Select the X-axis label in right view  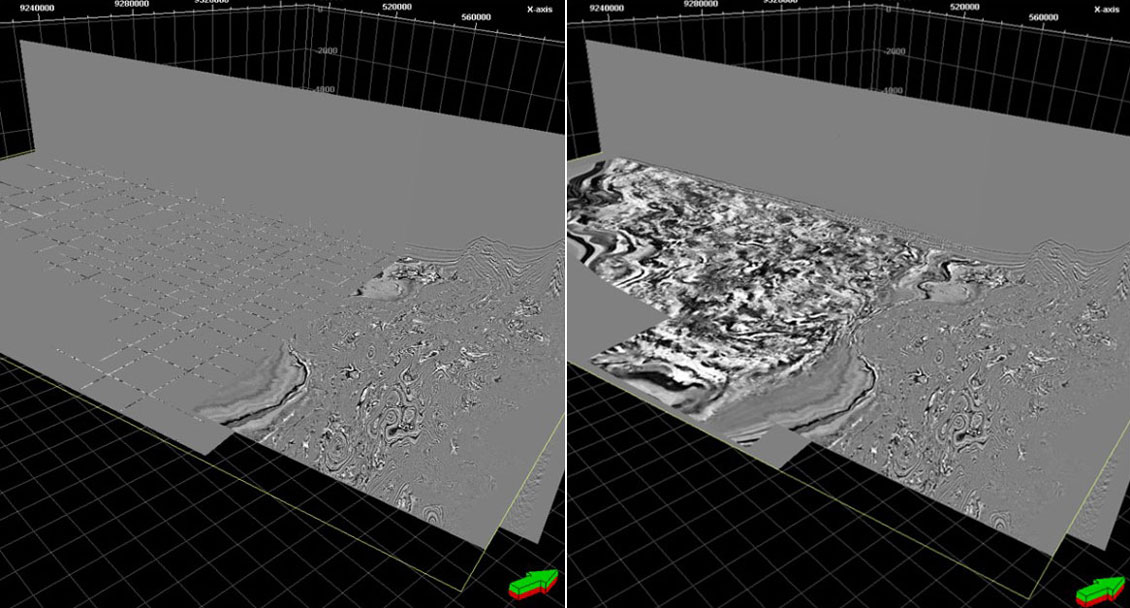coord(1107,9)
